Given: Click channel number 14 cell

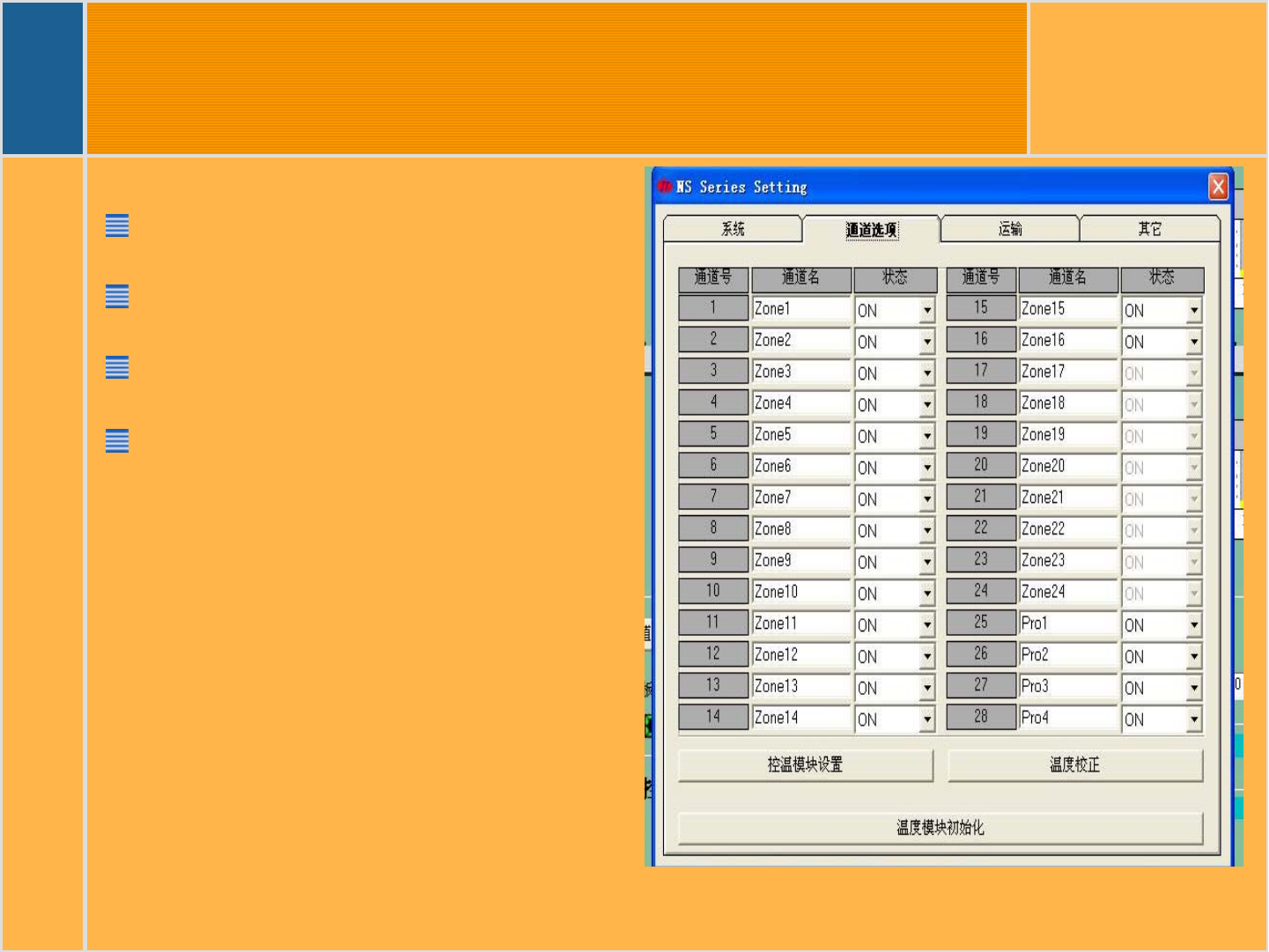Looking at the screenshot, I should [x=713, y=717].
